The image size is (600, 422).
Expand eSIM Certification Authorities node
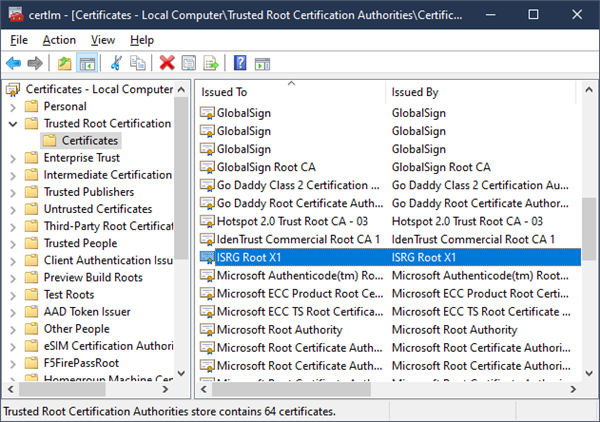13,347
